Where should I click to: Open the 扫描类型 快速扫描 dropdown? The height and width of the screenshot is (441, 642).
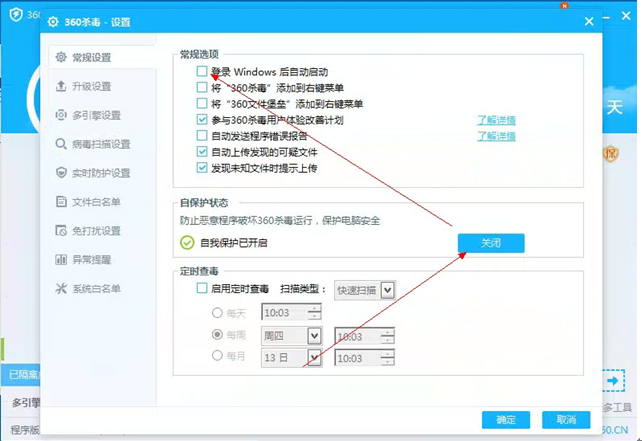point(388,289)
